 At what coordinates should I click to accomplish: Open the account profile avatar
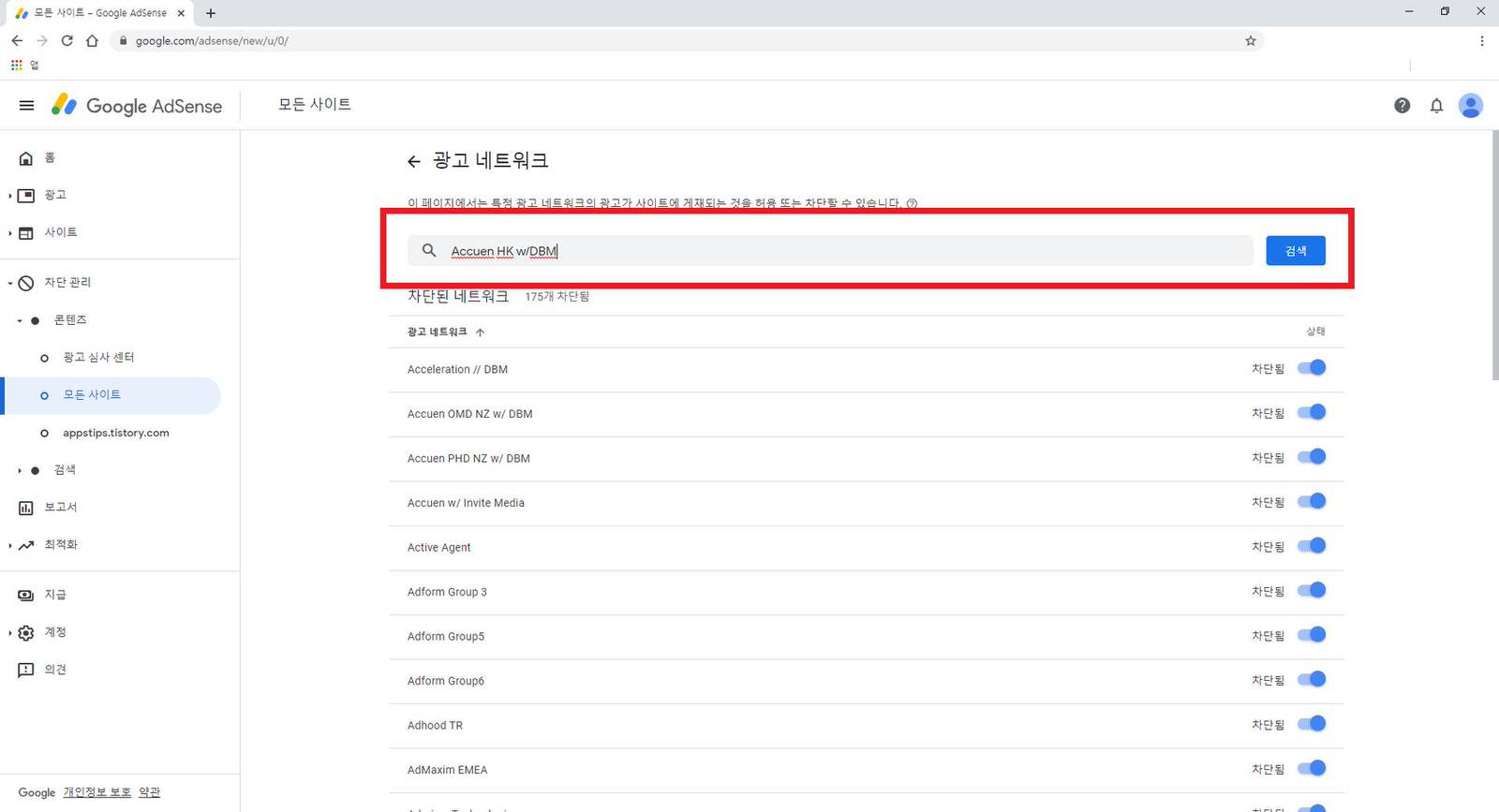pos(1471,106)
